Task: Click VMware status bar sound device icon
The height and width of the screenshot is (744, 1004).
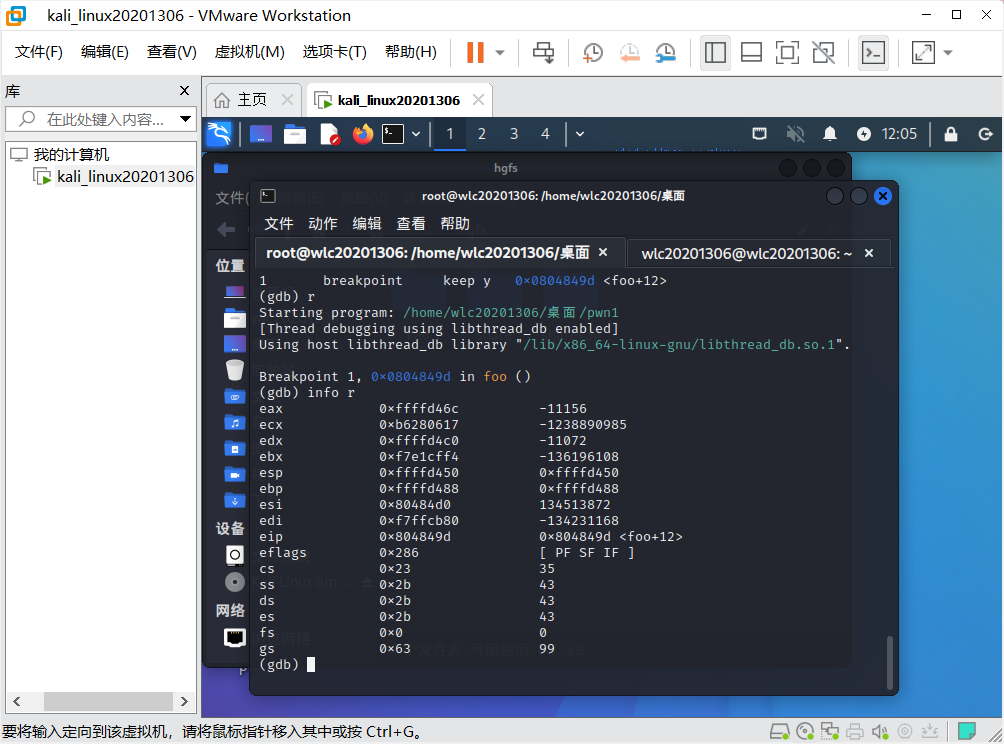Action: [880, 731]
